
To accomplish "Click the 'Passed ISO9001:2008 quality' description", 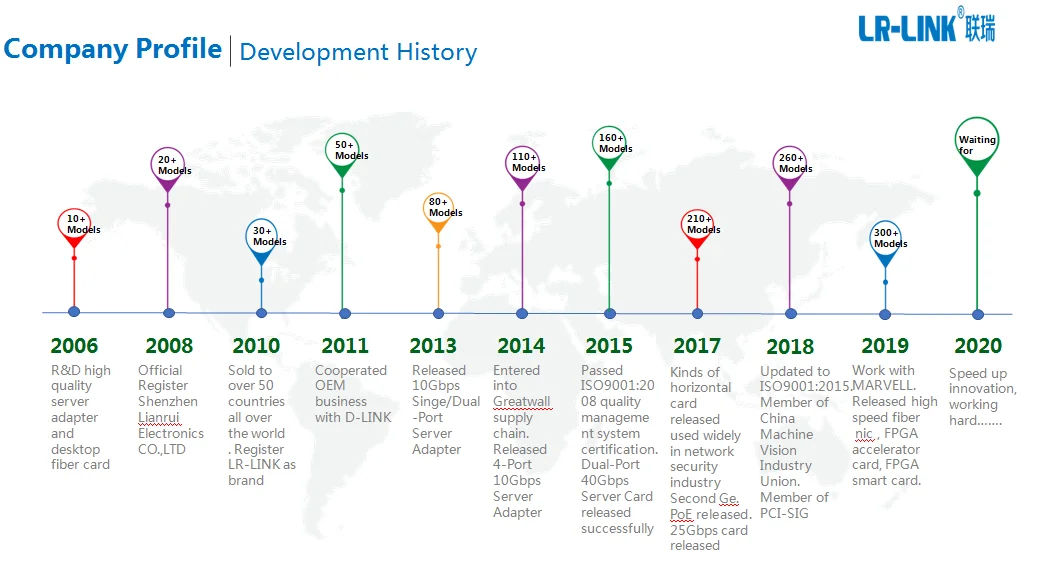I will coord(619,449).
